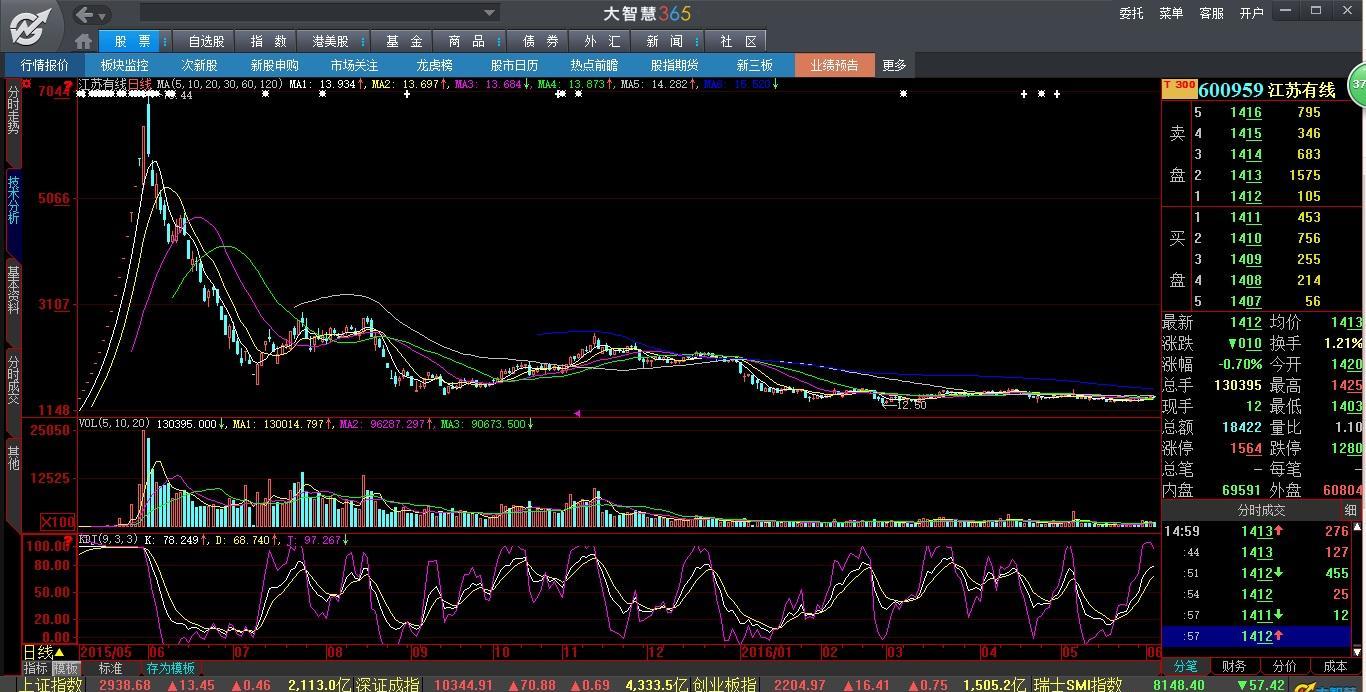Click the 细 detail button beside 分时成交
Image resolution: width=1366 pixels, height=692 pixels.
1351,510
